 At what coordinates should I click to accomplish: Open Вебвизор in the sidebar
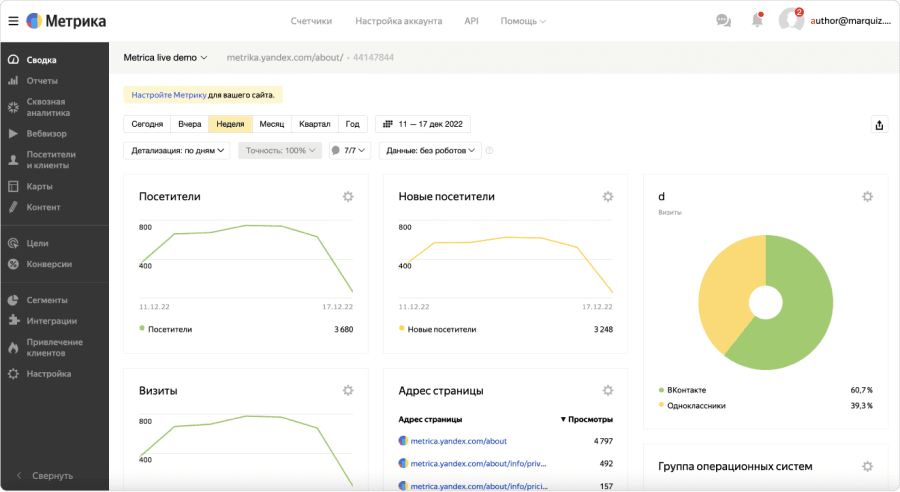click(47, 133)
